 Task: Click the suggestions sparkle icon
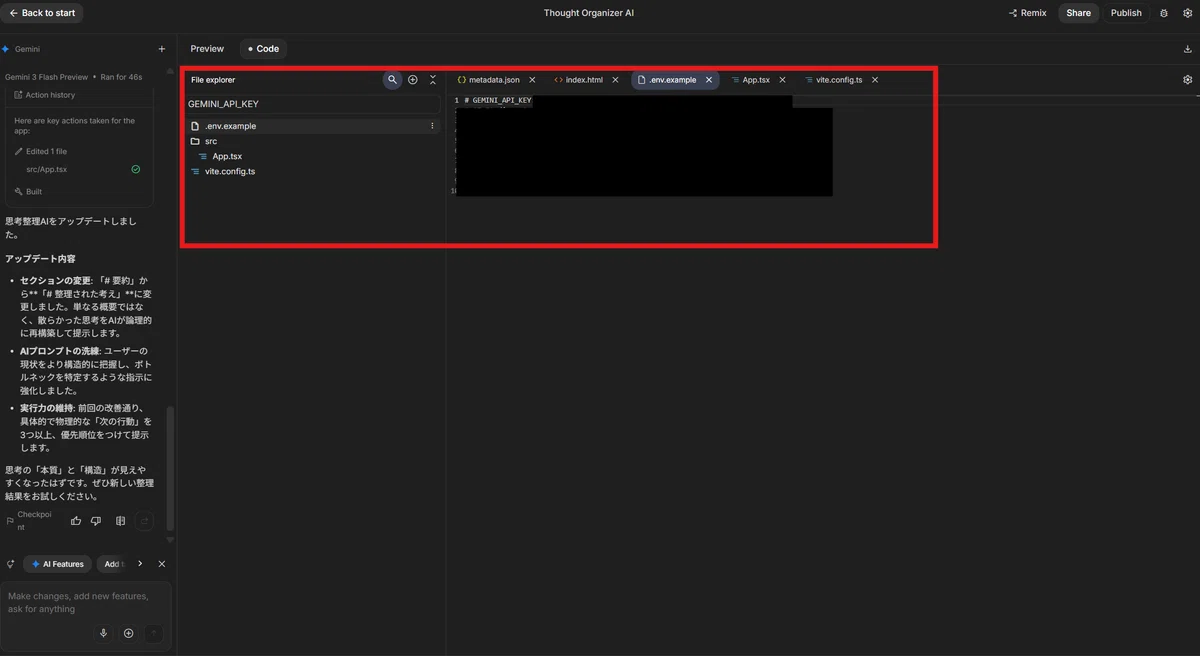pos(10,564)
